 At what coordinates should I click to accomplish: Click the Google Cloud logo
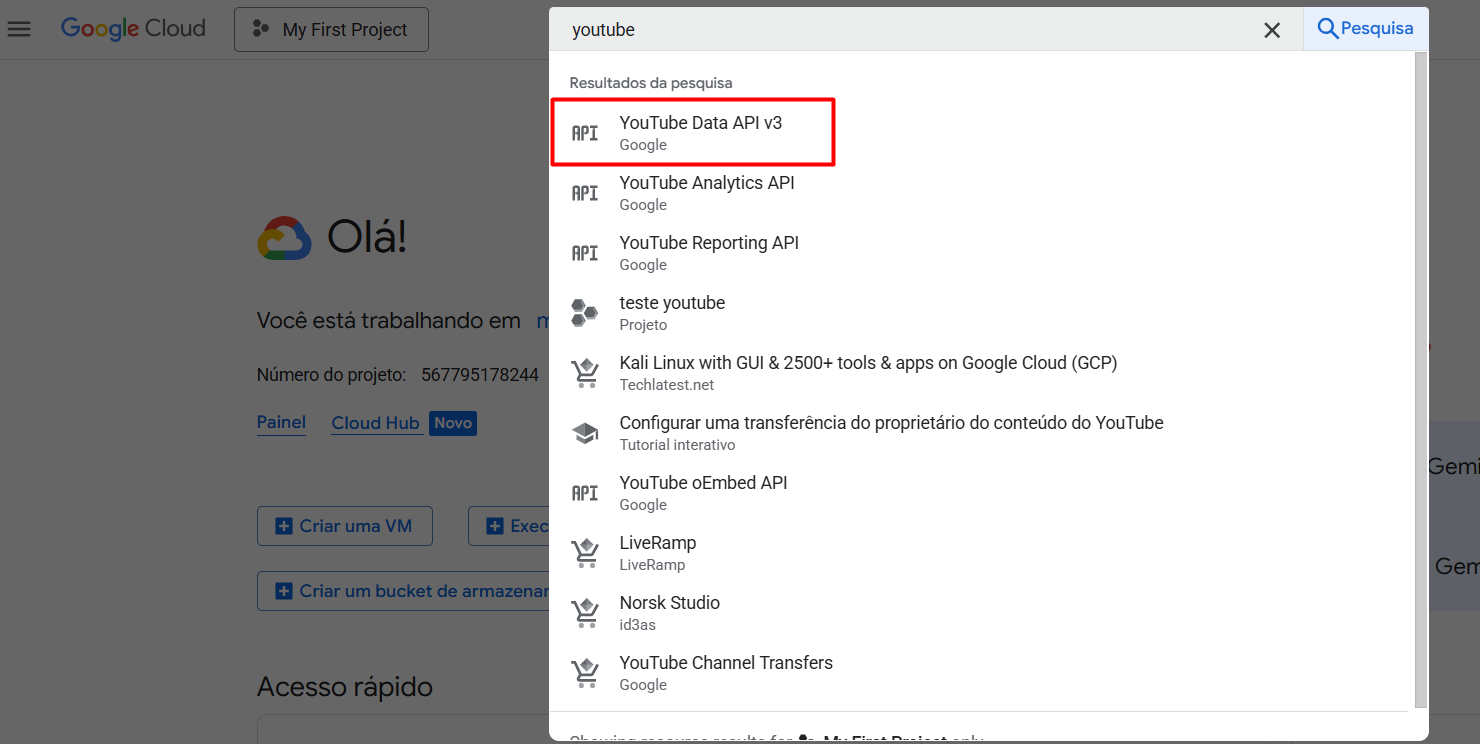(133, 29)
